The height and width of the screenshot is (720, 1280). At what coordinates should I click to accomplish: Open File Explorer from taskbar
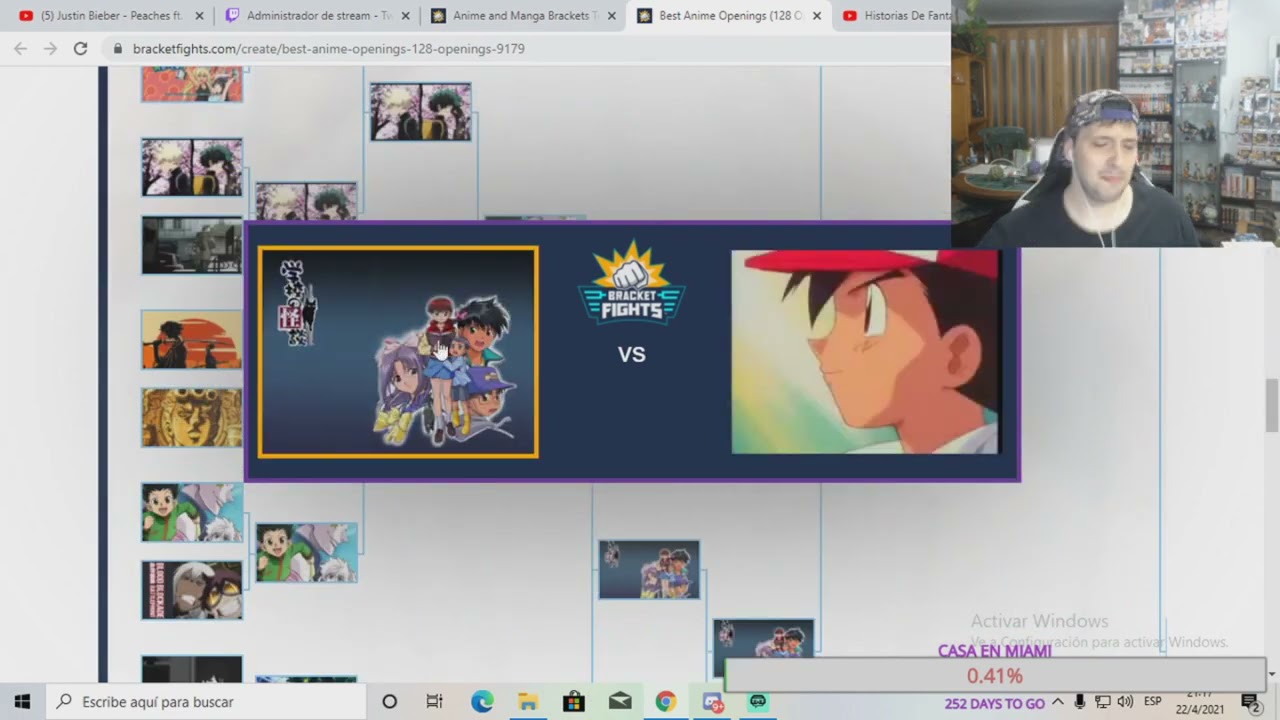point(528,702)
